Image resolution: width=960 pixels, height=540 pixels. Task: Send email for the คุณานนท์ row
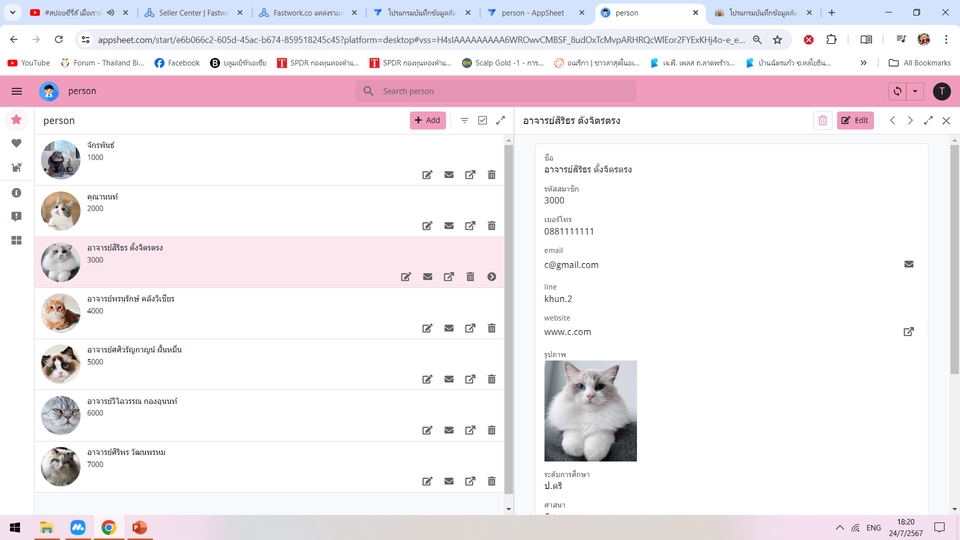[449, 226]
